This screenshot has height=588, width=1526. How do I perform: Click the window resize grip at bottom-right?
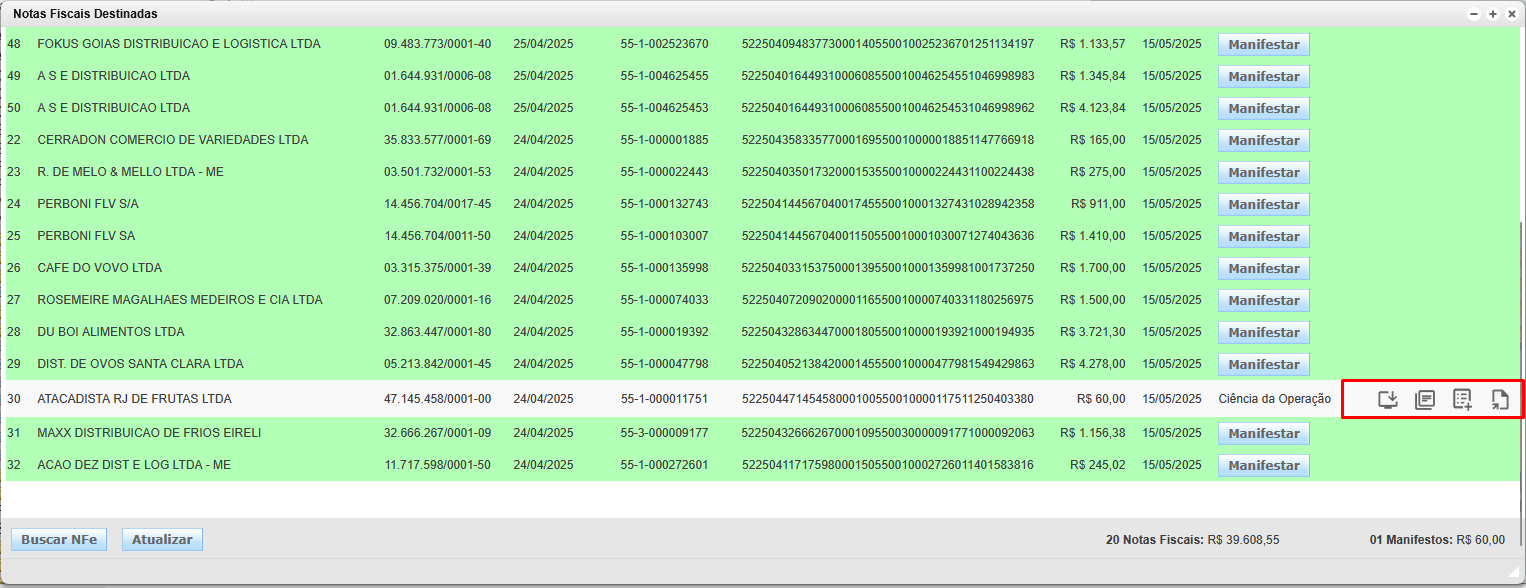click(x=1514, y=575)
